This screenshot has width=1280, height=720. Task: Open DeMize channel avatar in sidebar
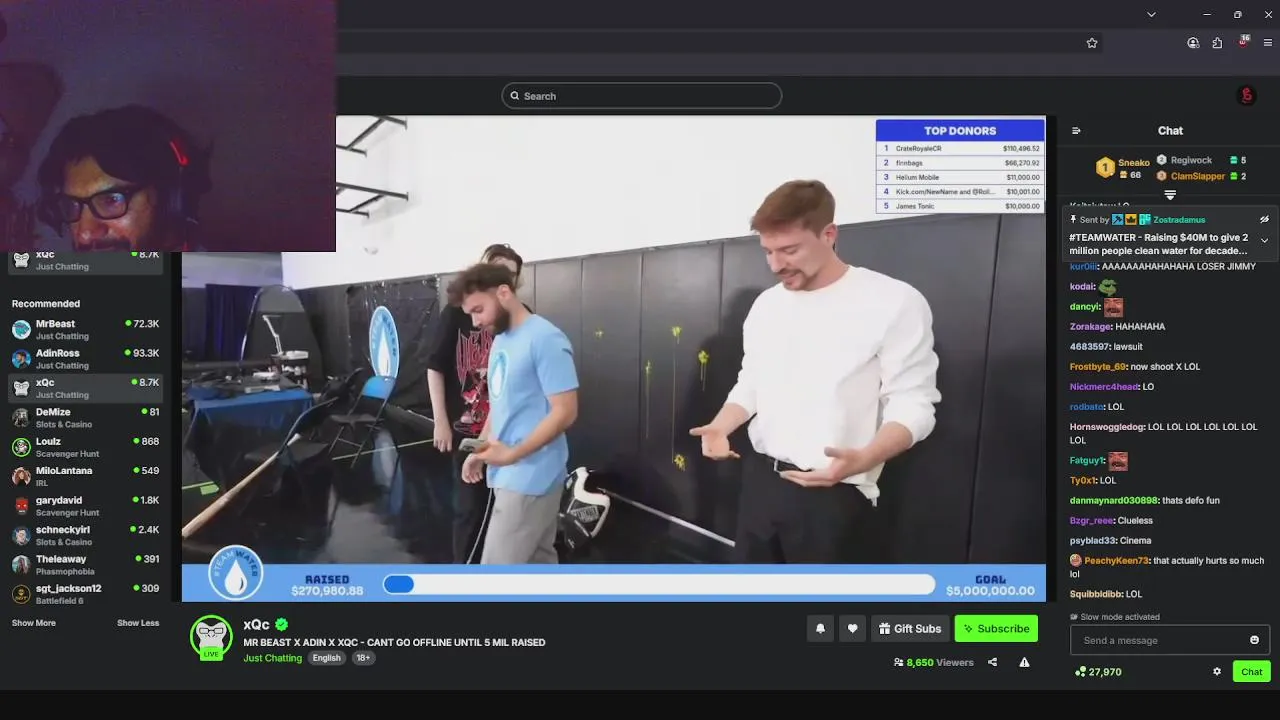(x=21, y=417)
